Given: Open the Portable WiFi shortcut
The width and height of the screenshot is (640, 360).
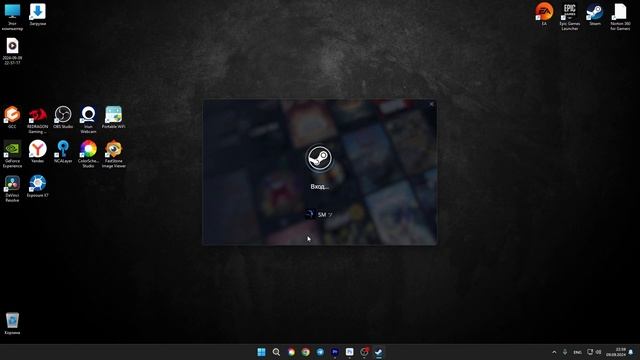Looking at the screenshot, I should 113,118.
